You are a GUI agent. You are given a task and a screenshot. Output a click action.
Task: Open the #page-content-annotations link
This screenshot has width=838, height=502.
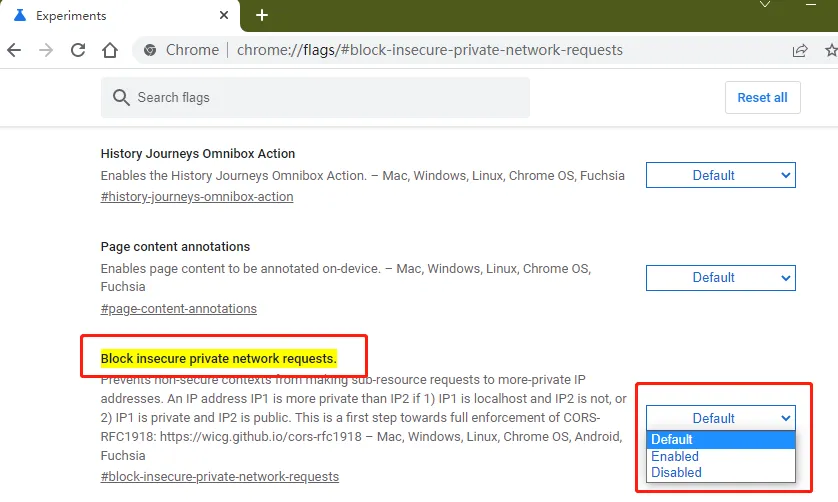(179, 309)
